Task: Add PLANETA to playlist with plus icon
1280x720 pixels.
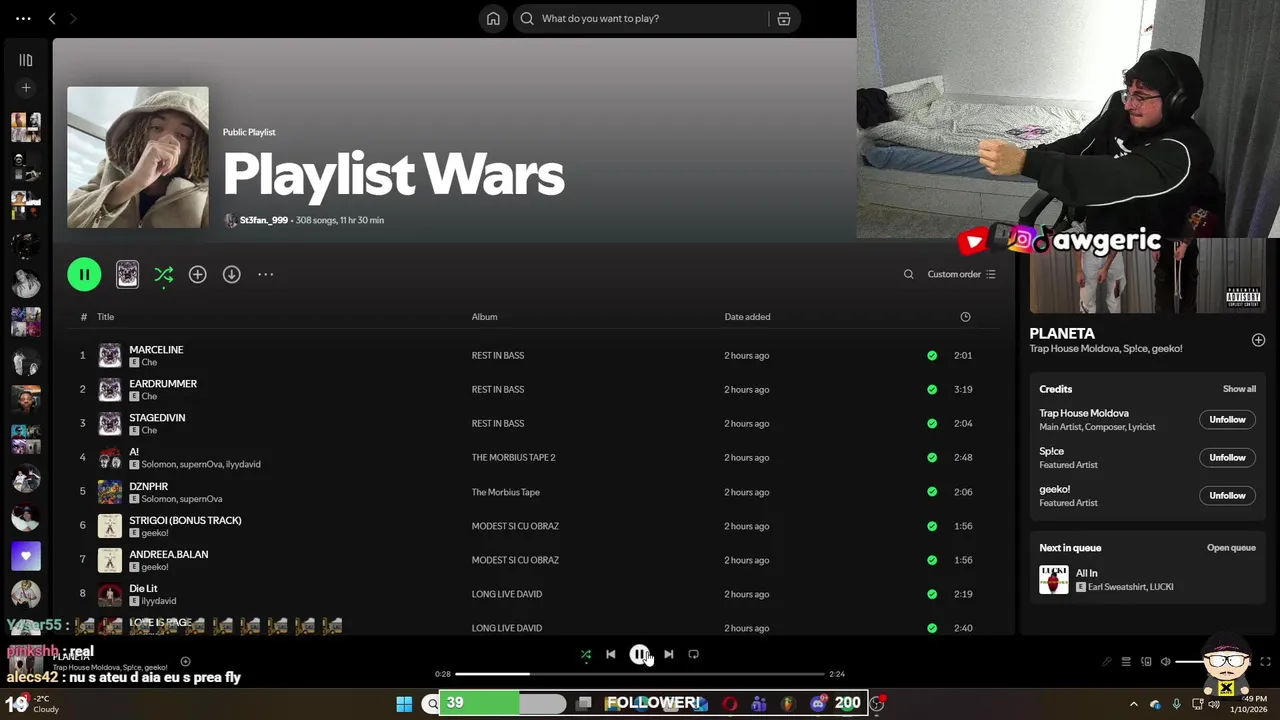Action: coord(1258,340)
